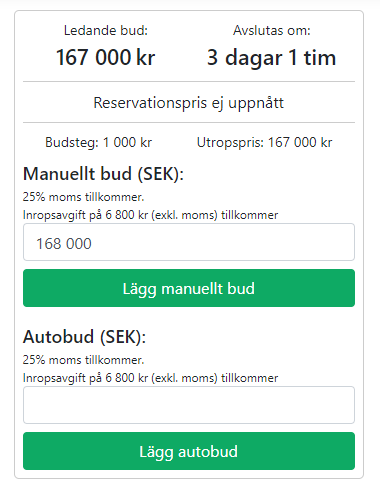Viewport: 380px width, 490px height.
Task: Click the Inropsavgift note above autobud field
Action: 150,378
